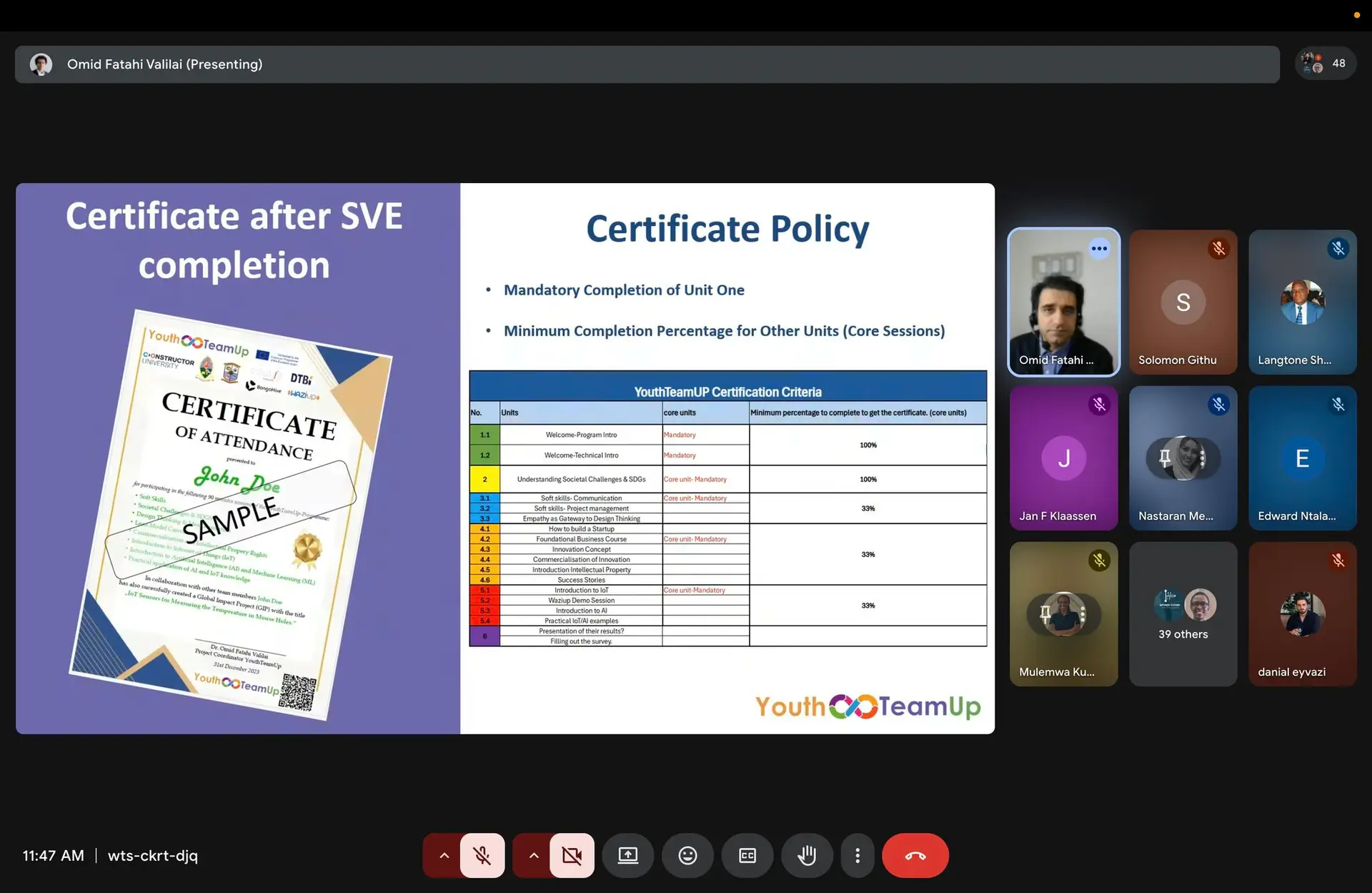The image size is (1372, 893).
Task: Raise hand using the hand icon
Action: tap(807, 855)
